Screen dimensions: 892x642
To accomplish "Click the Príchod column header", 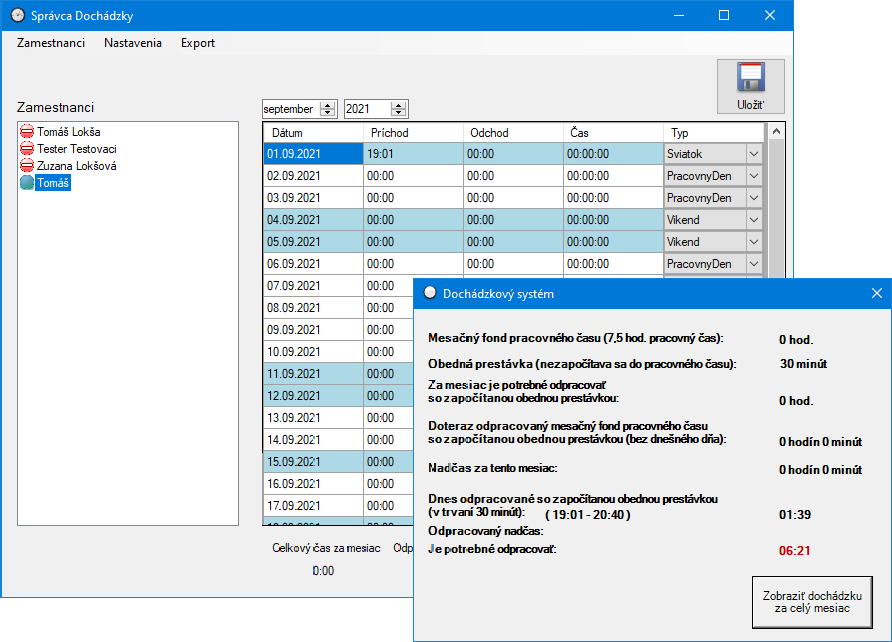I will tap(413, 133).
